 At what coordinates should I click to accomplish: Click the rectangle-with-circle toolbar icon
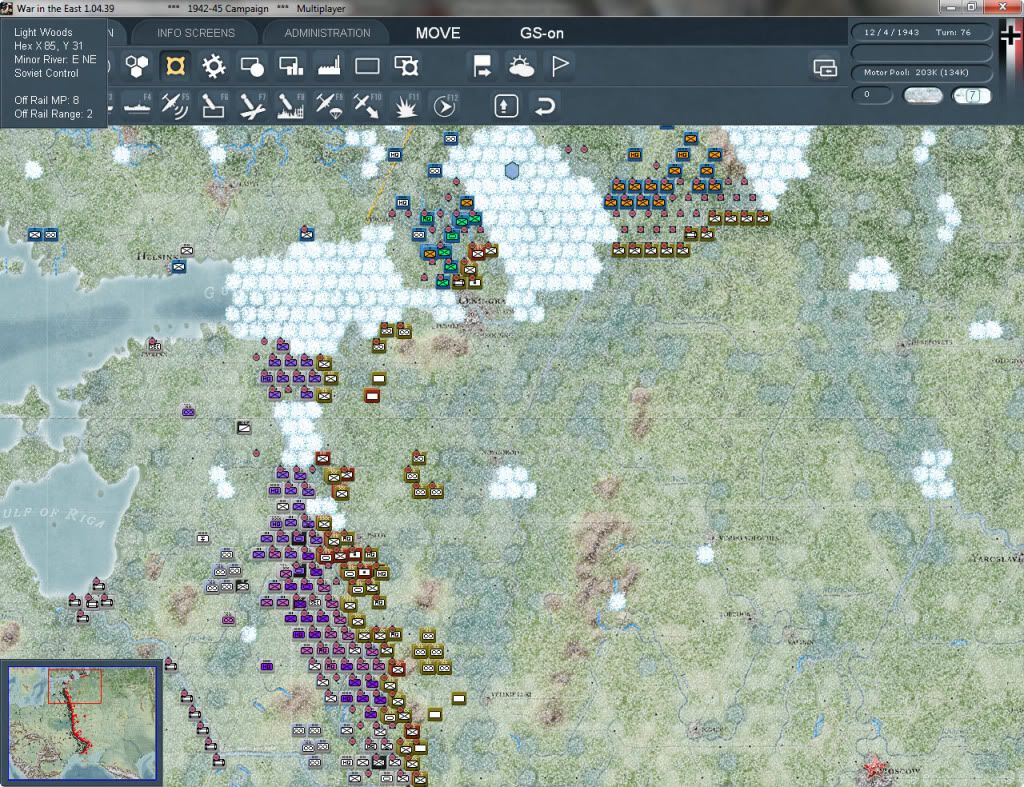tap(252, 66)
